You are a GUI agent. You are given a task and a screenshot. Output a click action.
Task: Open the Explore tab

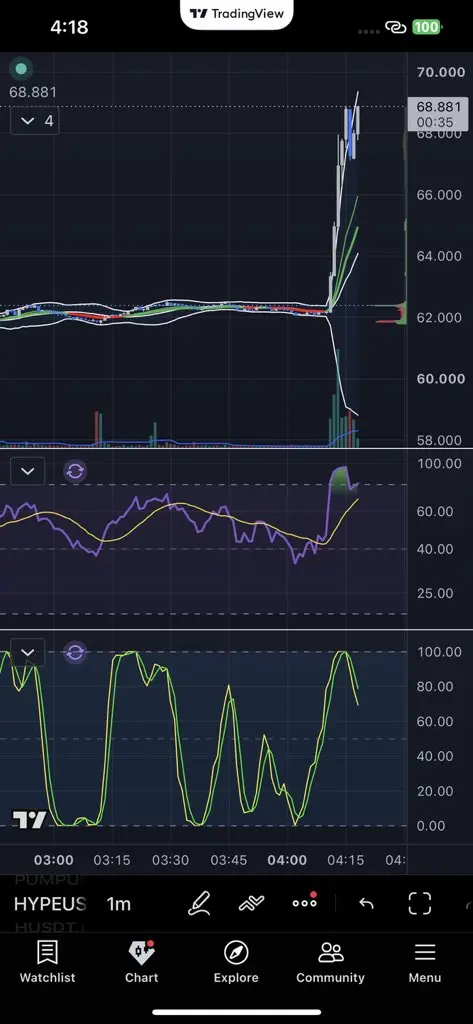coord(236,961)
